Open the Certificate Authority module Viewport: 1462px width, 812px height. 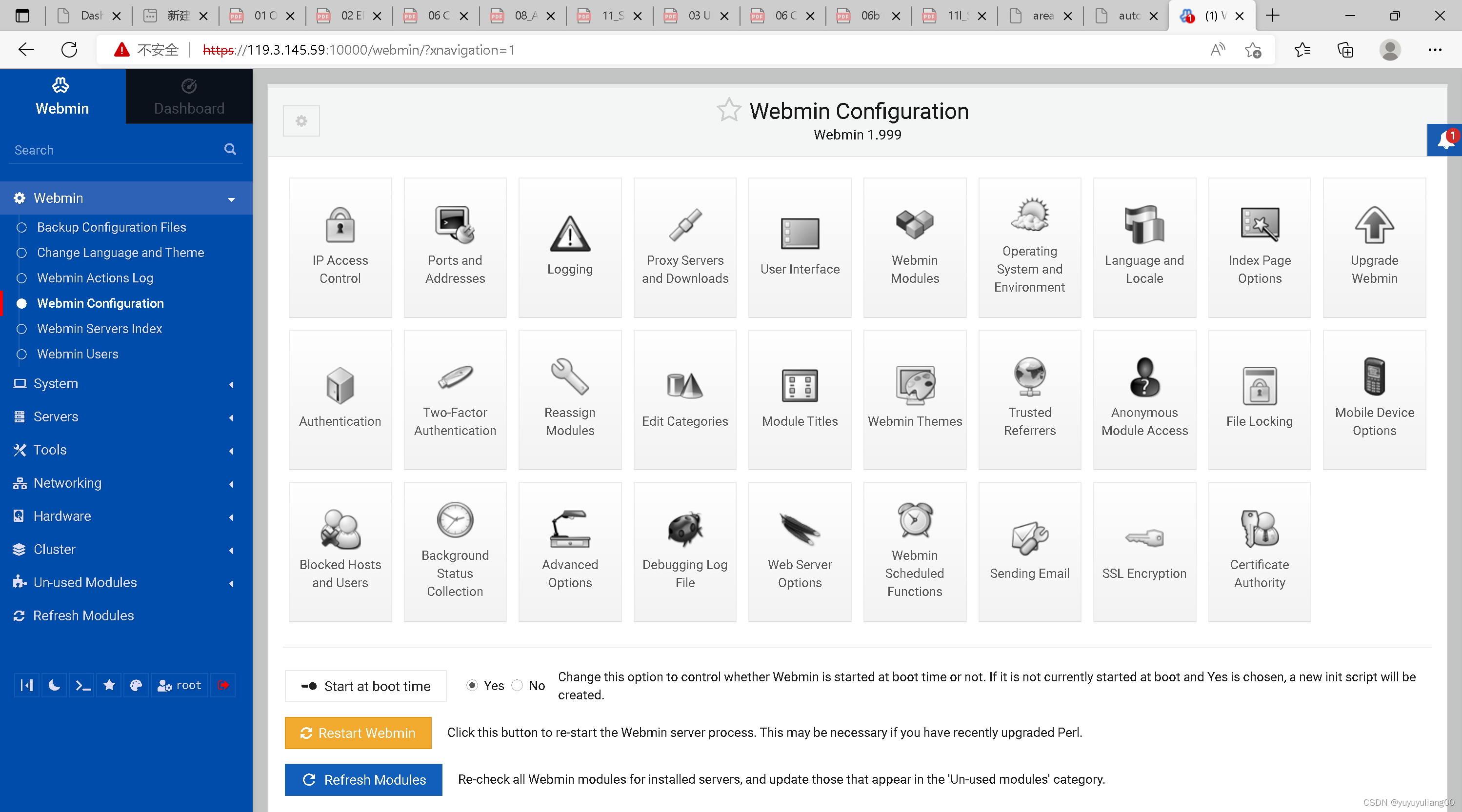[1259, 551]
